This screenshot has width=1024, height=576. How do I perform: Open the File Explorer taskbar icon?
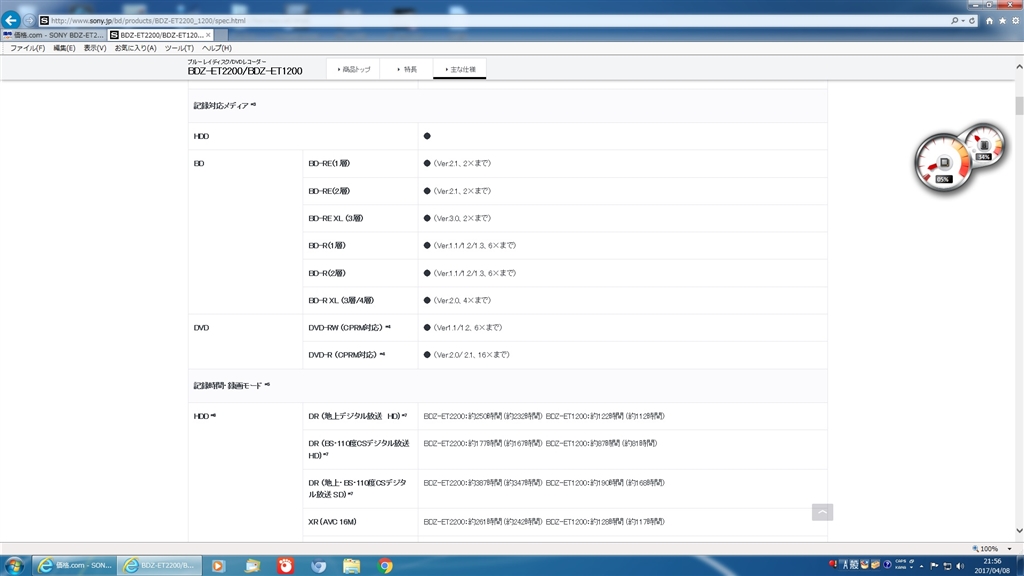(x=351, y=566)
